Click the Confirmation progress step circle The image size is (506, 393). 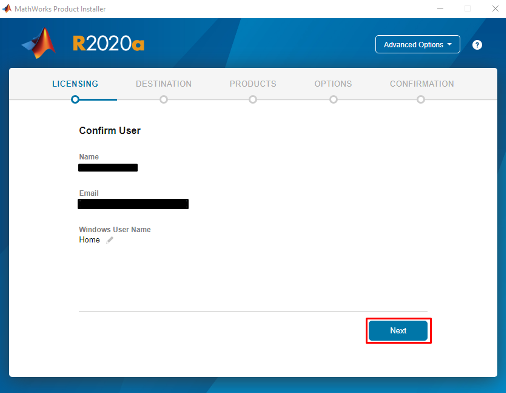[x=421, y=99]
